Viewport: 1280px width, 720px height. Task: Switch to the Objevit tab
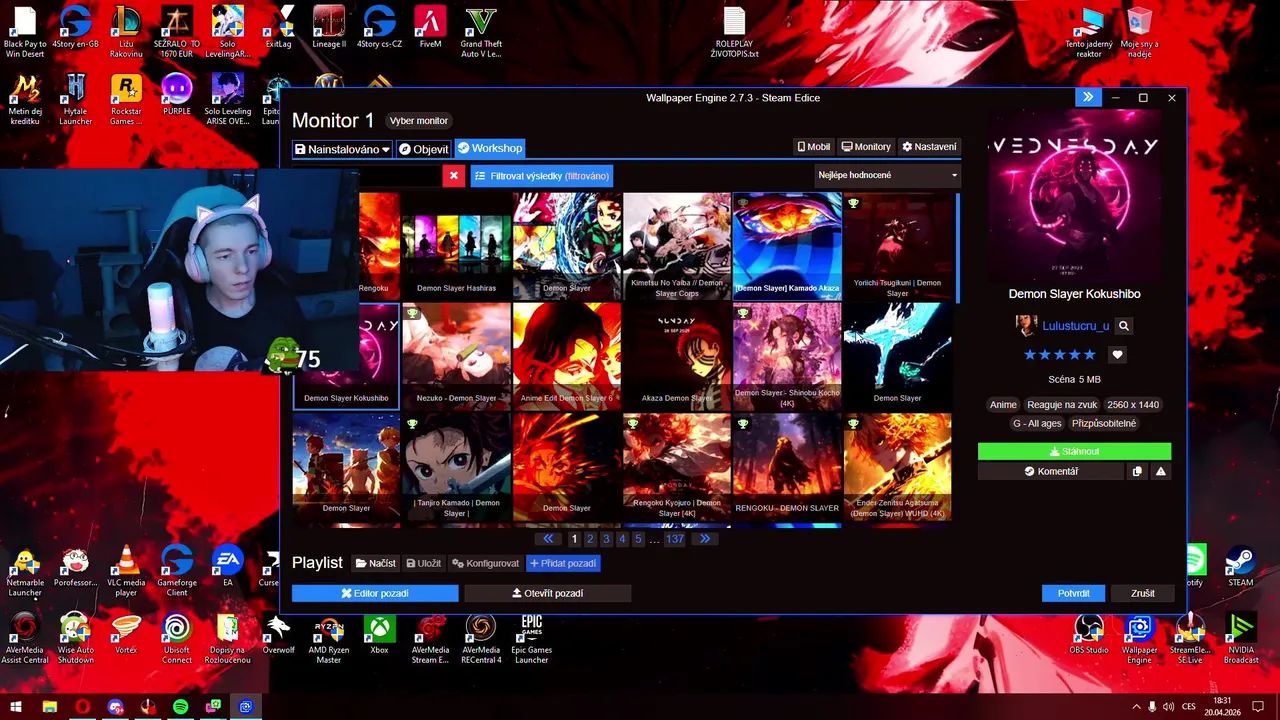424,149
